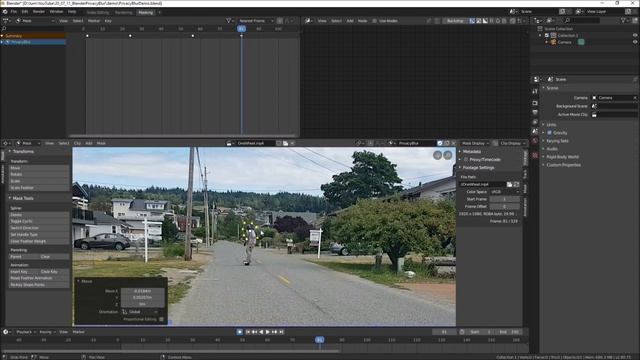Open the Mask Display dropdown
Image resolution: width=640 pixels, height=360 pixels.
point(475,144)
